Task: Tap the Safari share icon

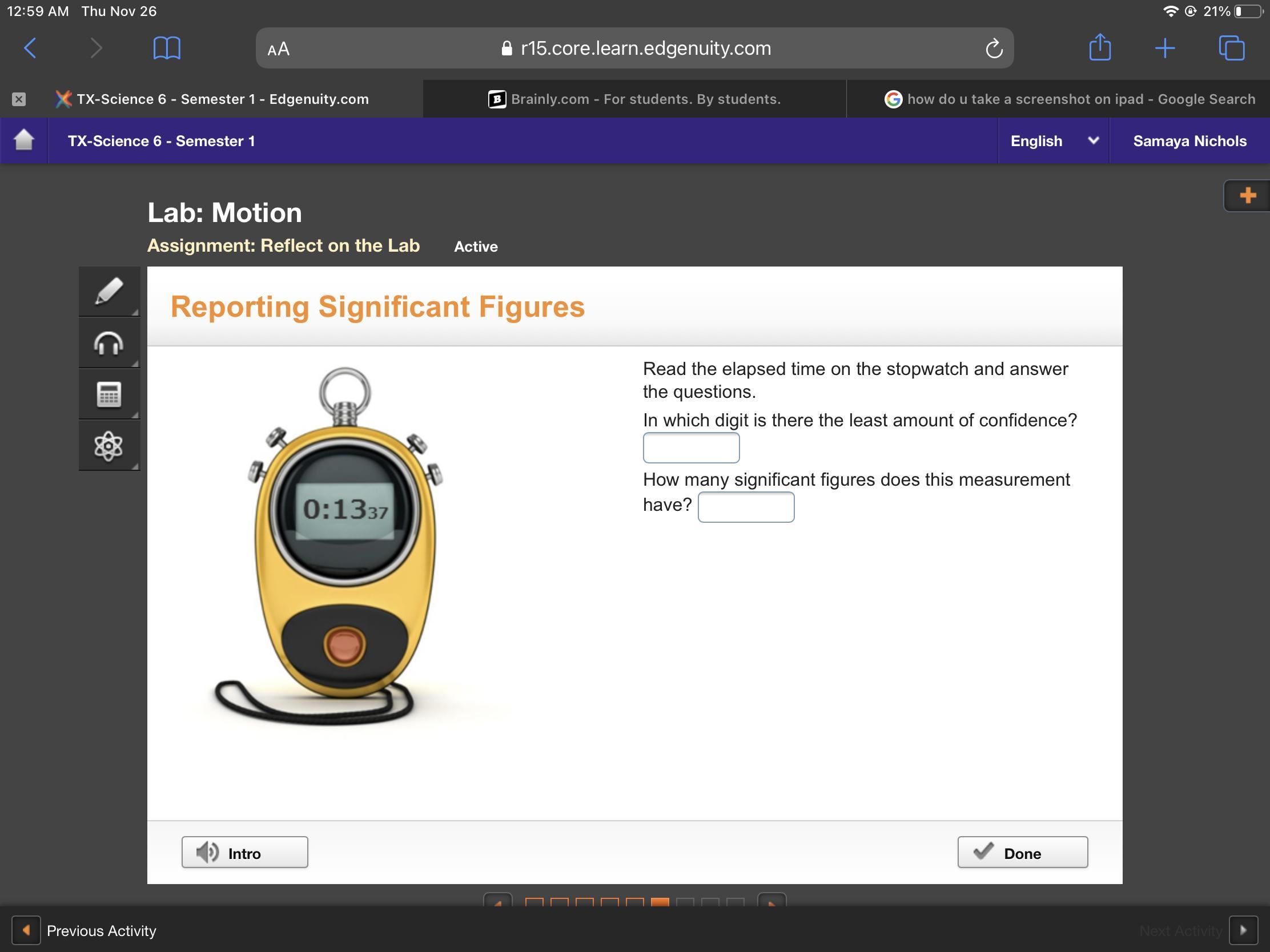Action: pos(1099,47)
